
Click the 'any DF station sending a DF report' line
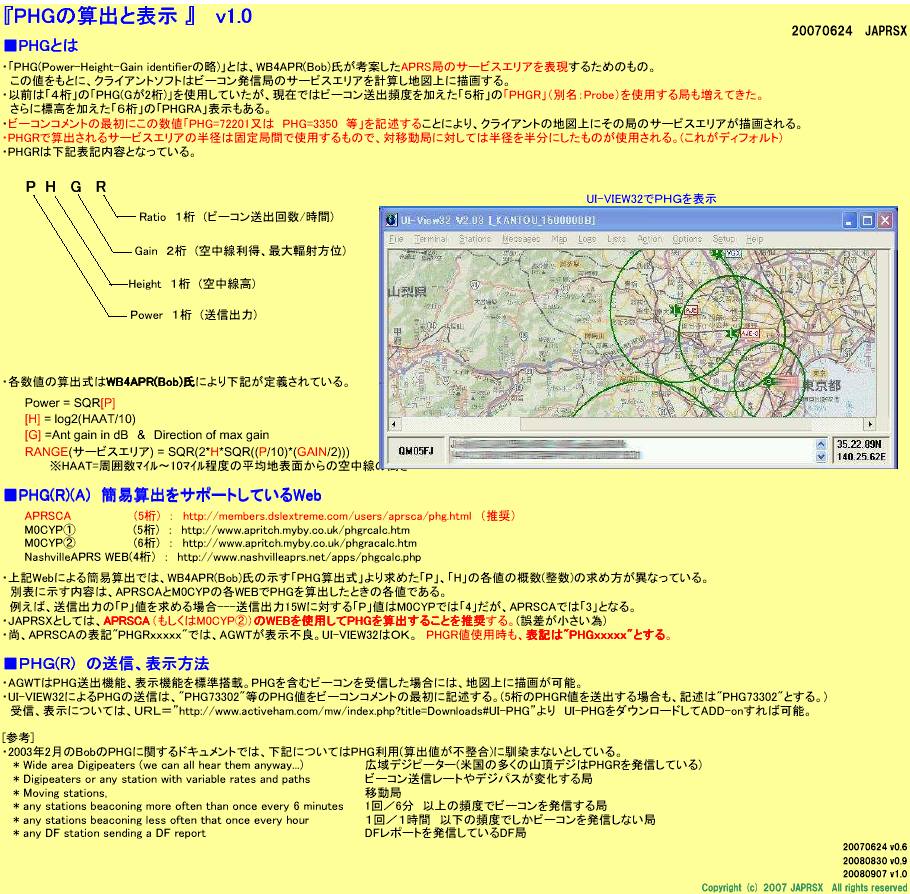[x=109, y=834]
